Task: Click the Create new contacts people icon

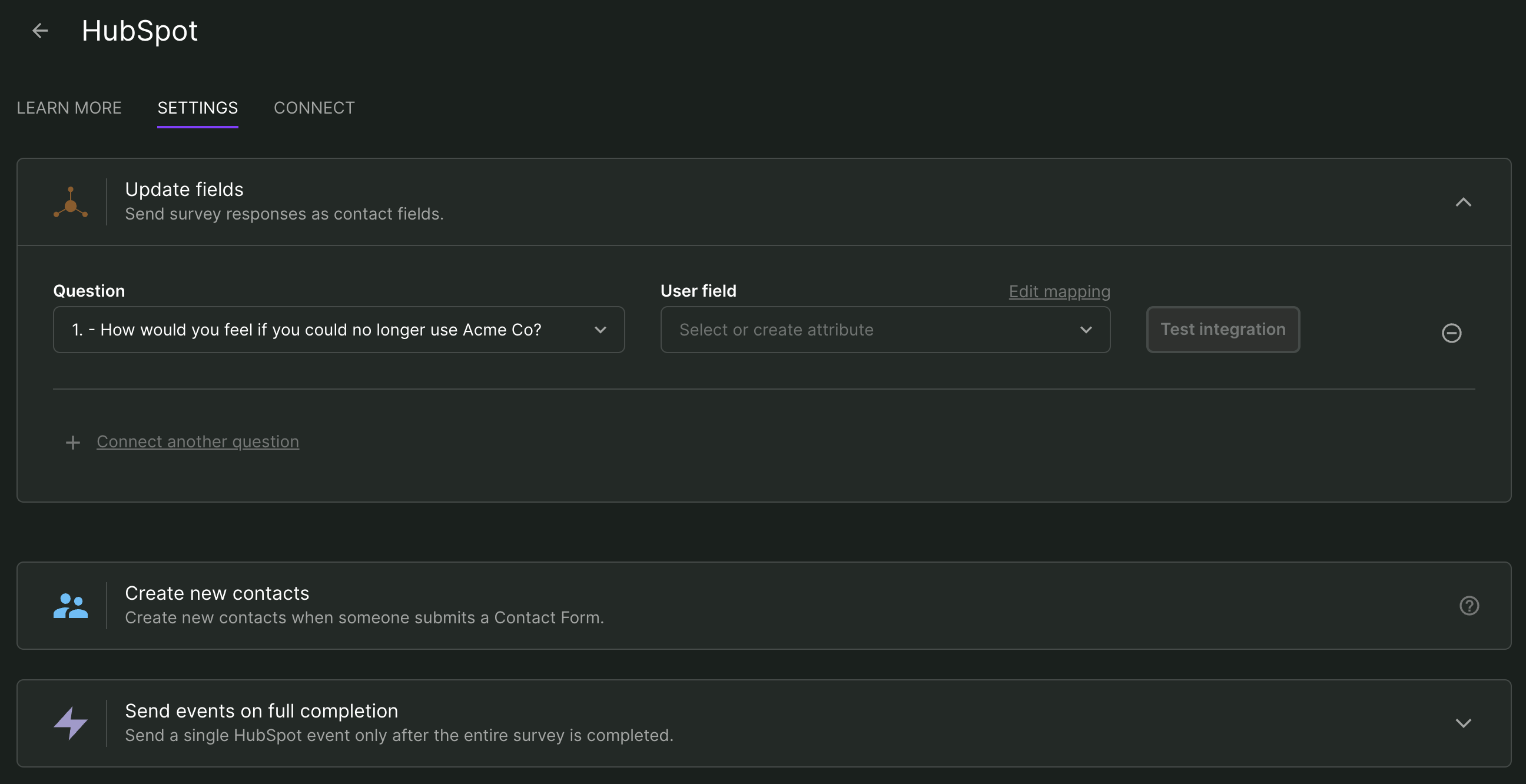Action: pos(71,606)
